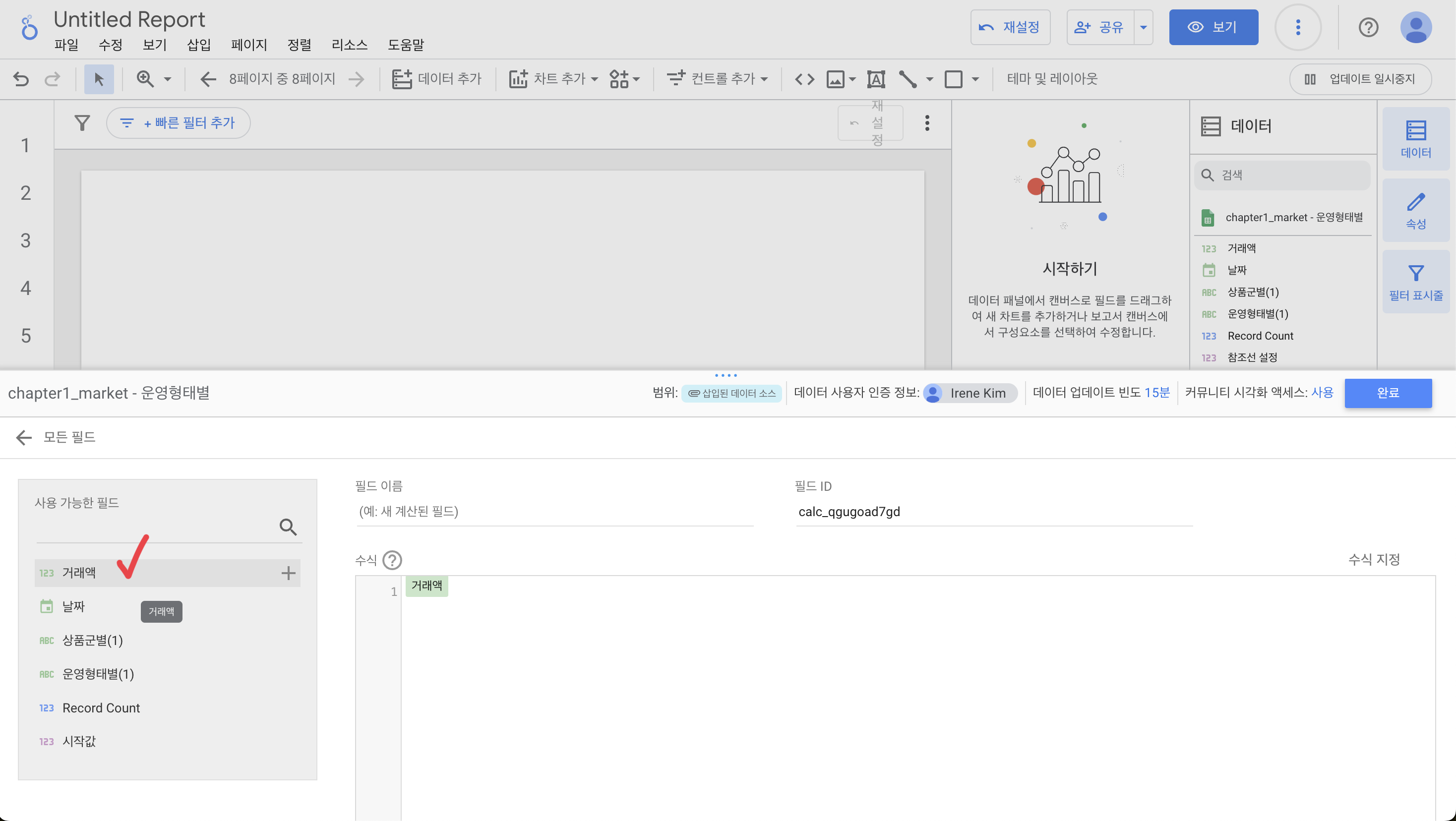Open the 속성 properties side panel
Viewport: 1456px width, 821px height.
click(x=1415, y=211)
